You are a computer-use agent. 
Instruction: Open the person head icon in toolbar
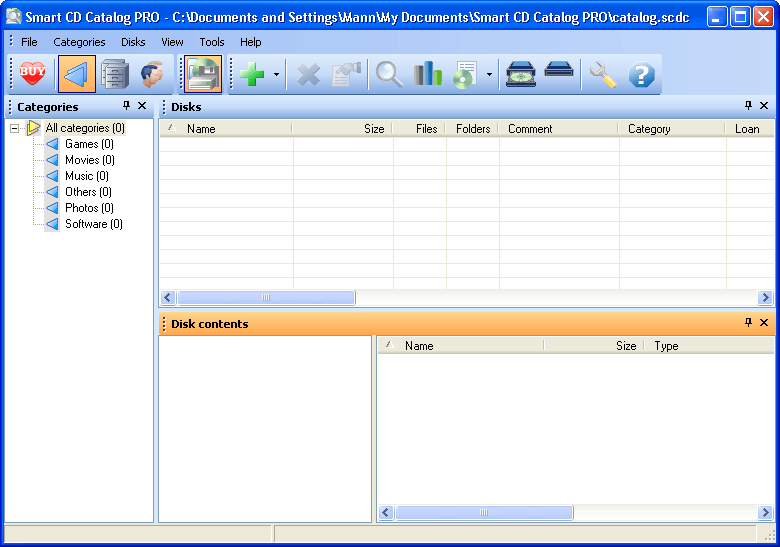pyautogui.click(x=152, y=74)
